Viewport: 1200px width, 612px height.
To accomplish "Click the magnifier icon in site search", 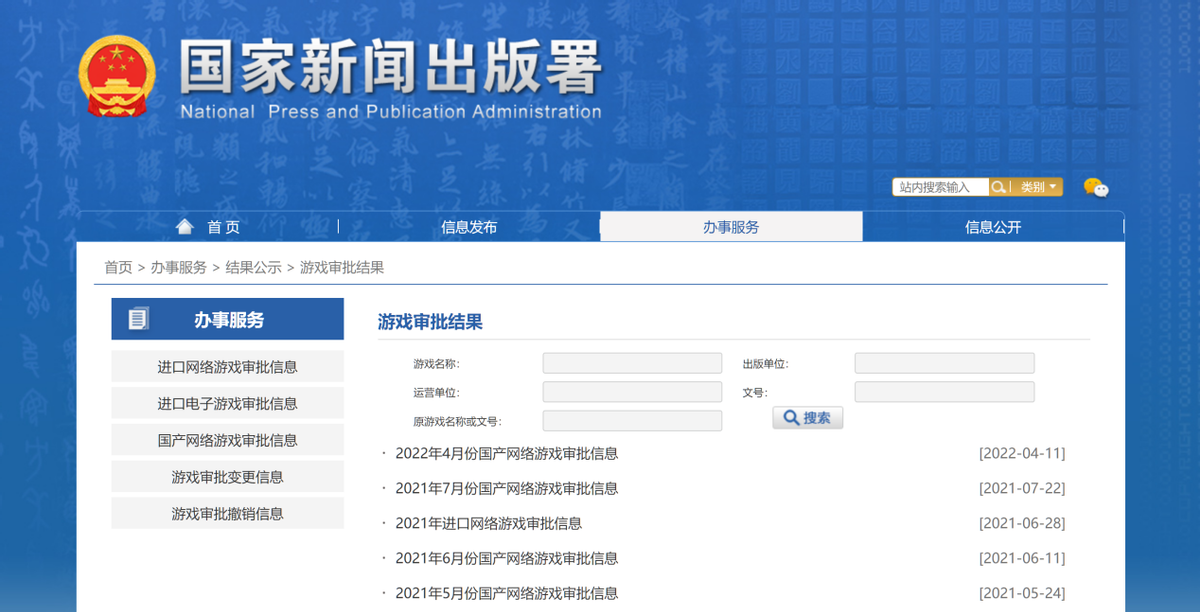I will point(998,187).
